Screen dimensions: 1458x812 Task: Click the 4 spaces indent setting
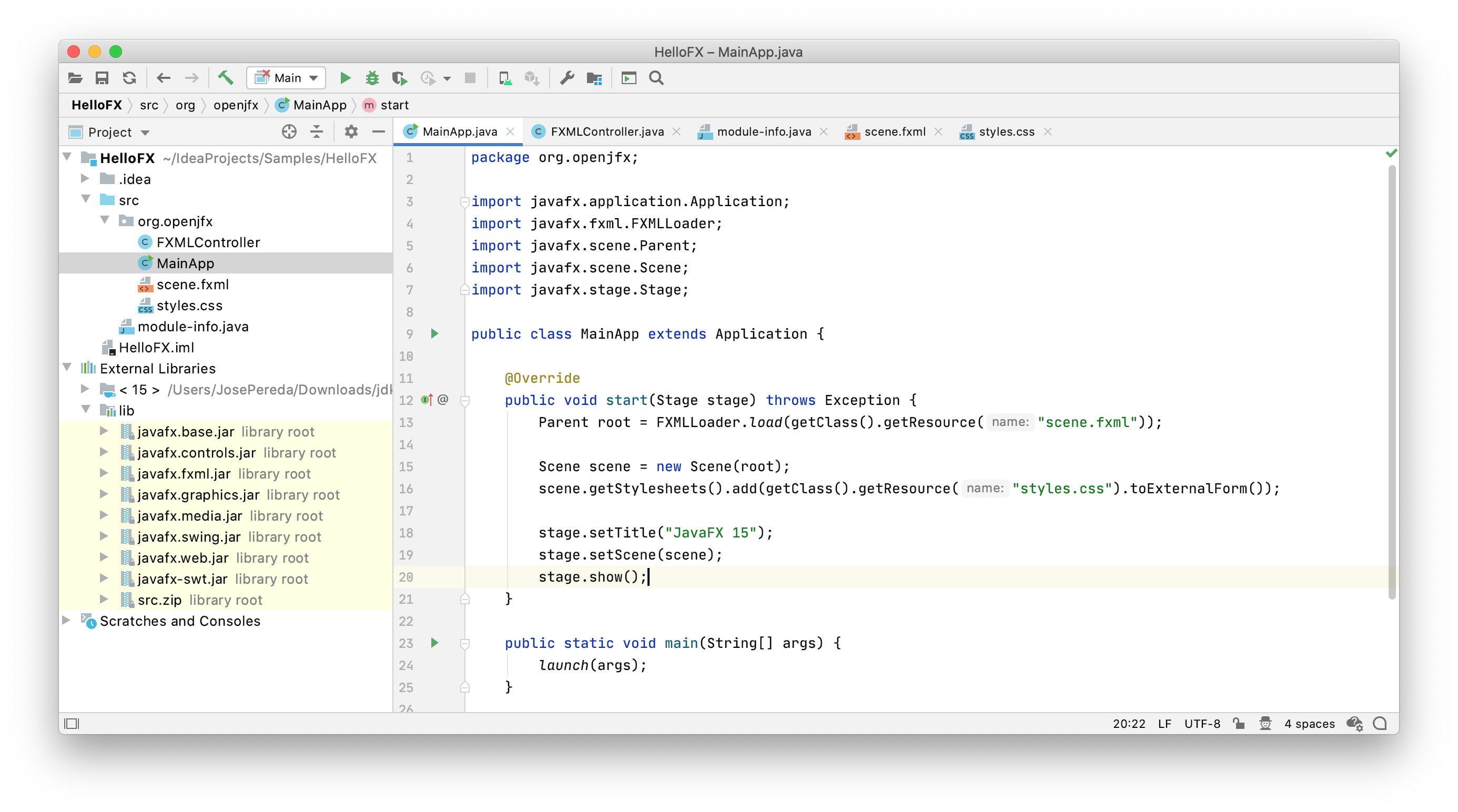point(1309,723)
